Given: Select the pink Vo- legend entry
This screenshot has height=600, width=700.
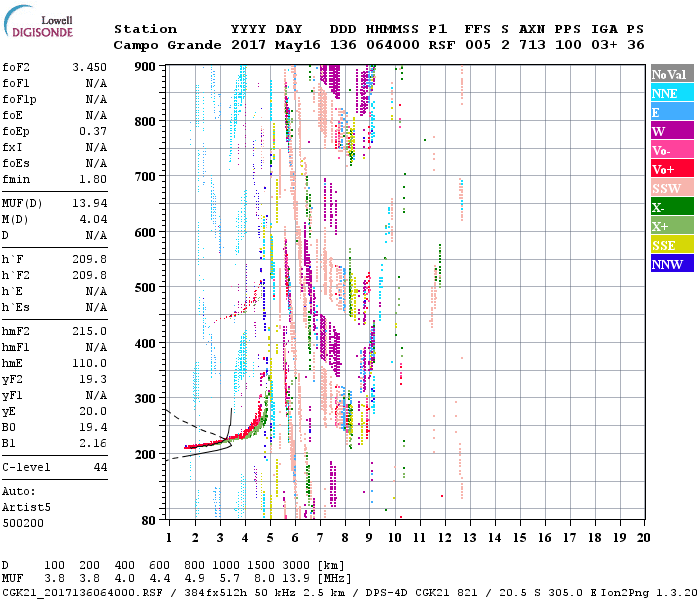Looking at the screenshot, I should coord(671,150).
